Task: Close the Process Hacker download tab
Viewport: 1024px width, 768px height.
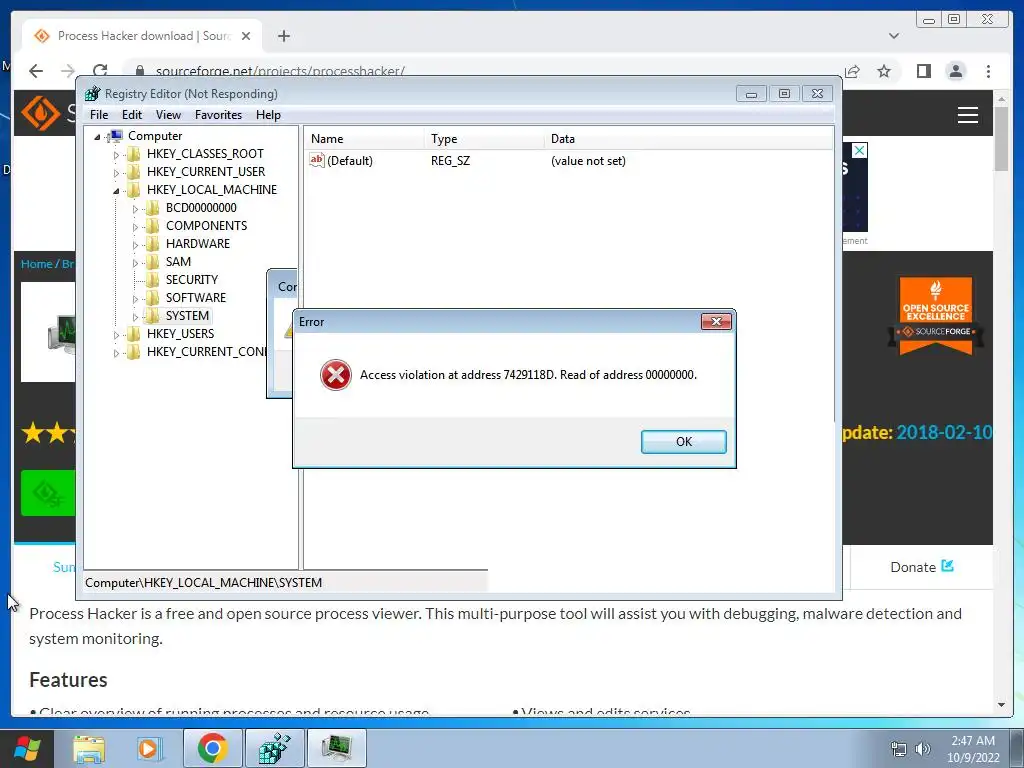Action: [246, 36]
